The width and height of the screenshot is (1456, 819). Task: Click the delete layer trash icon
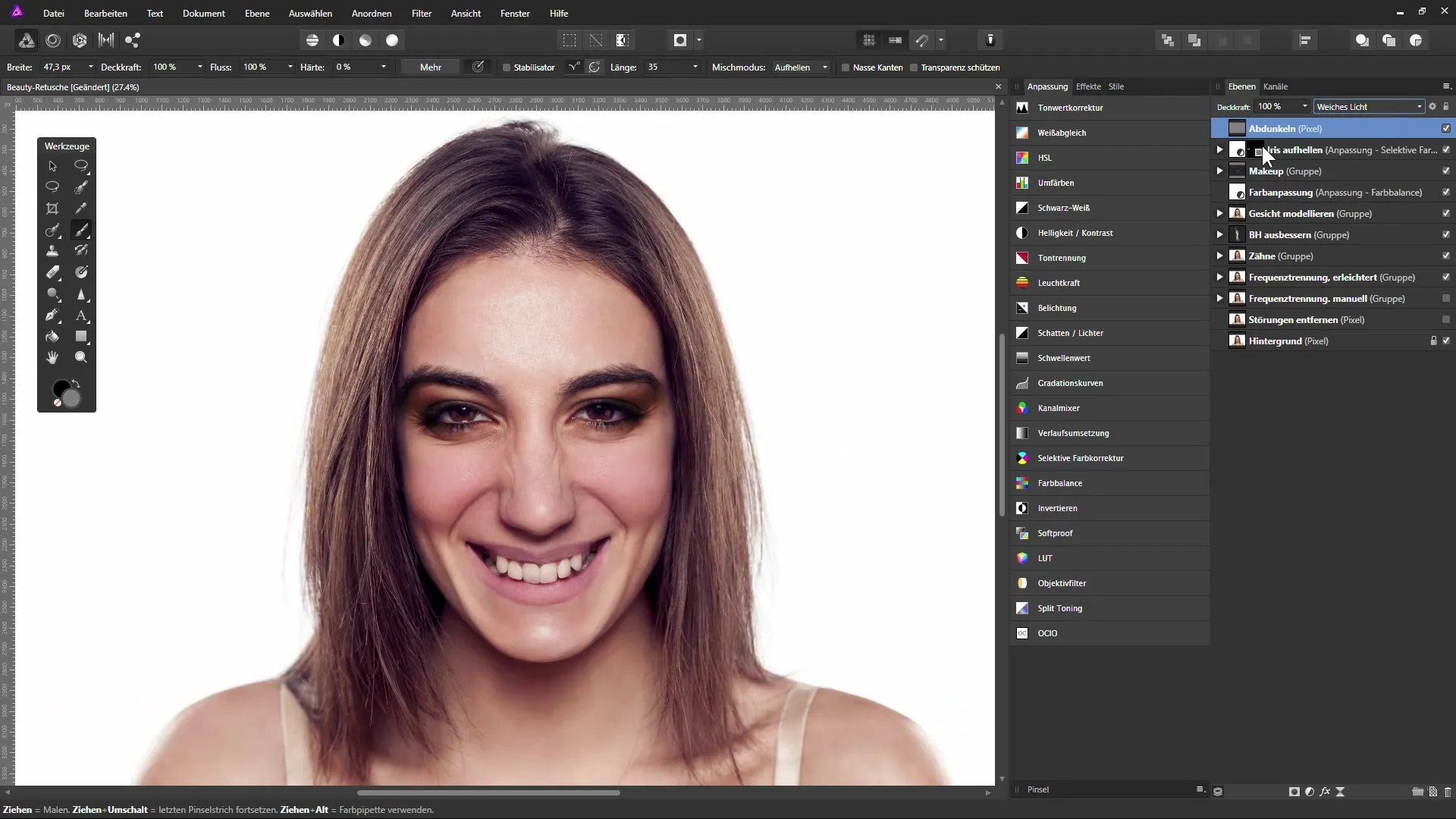point(1448,792)
